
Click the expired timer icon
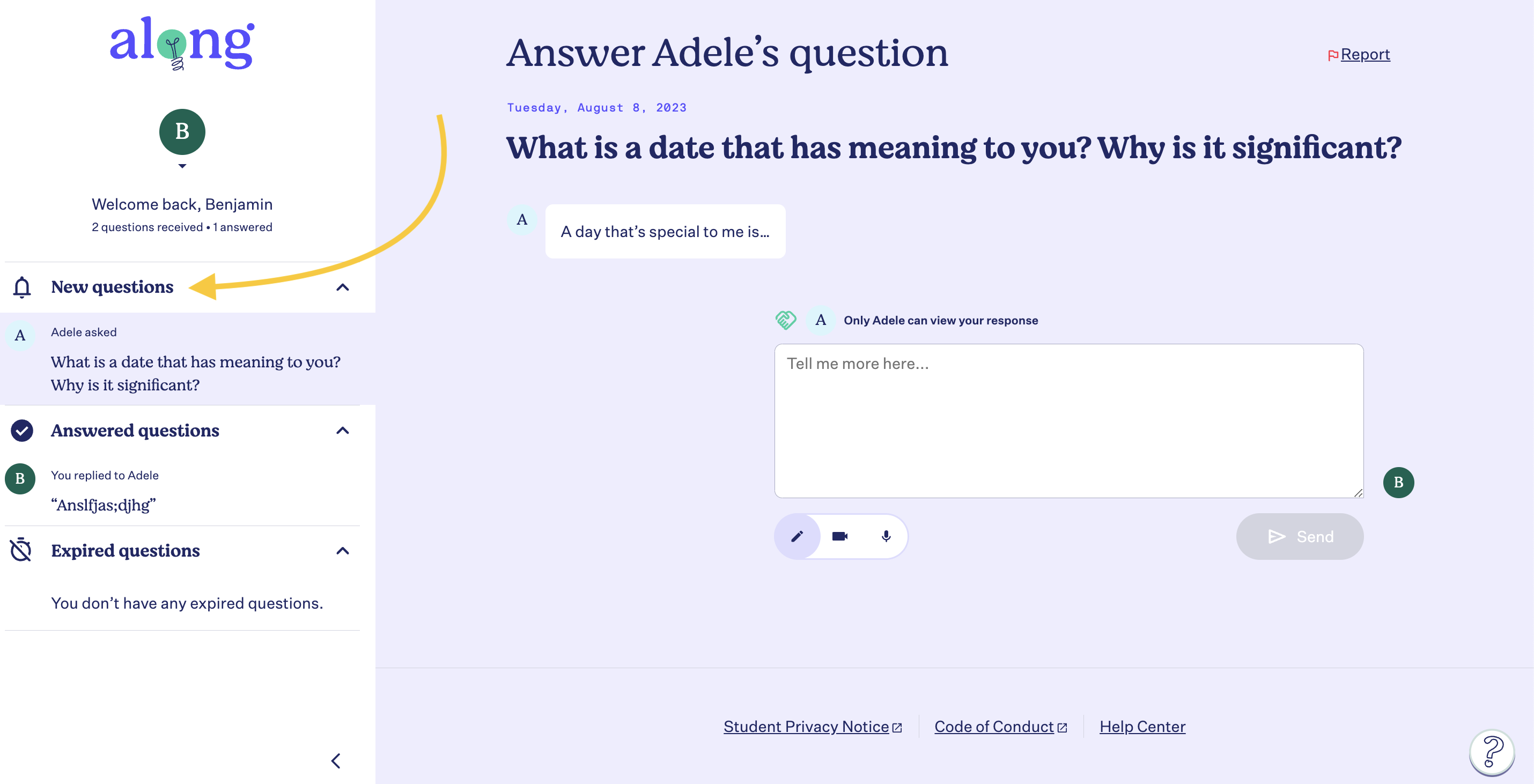(x=21, y=550)
